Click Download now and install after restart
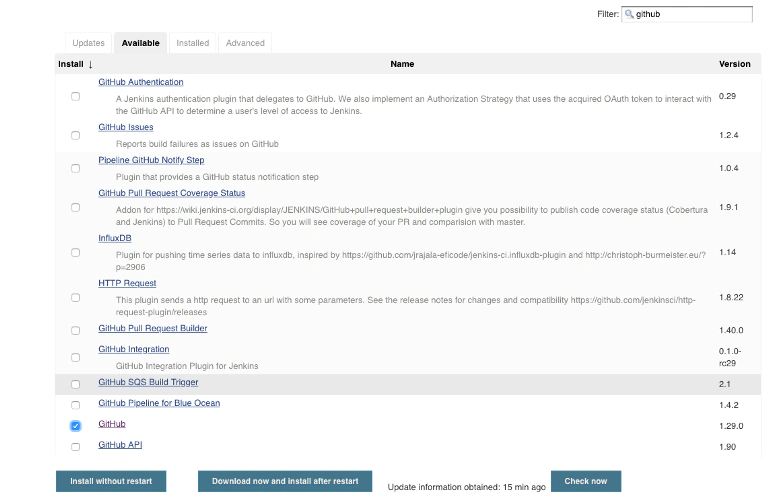 285,481
